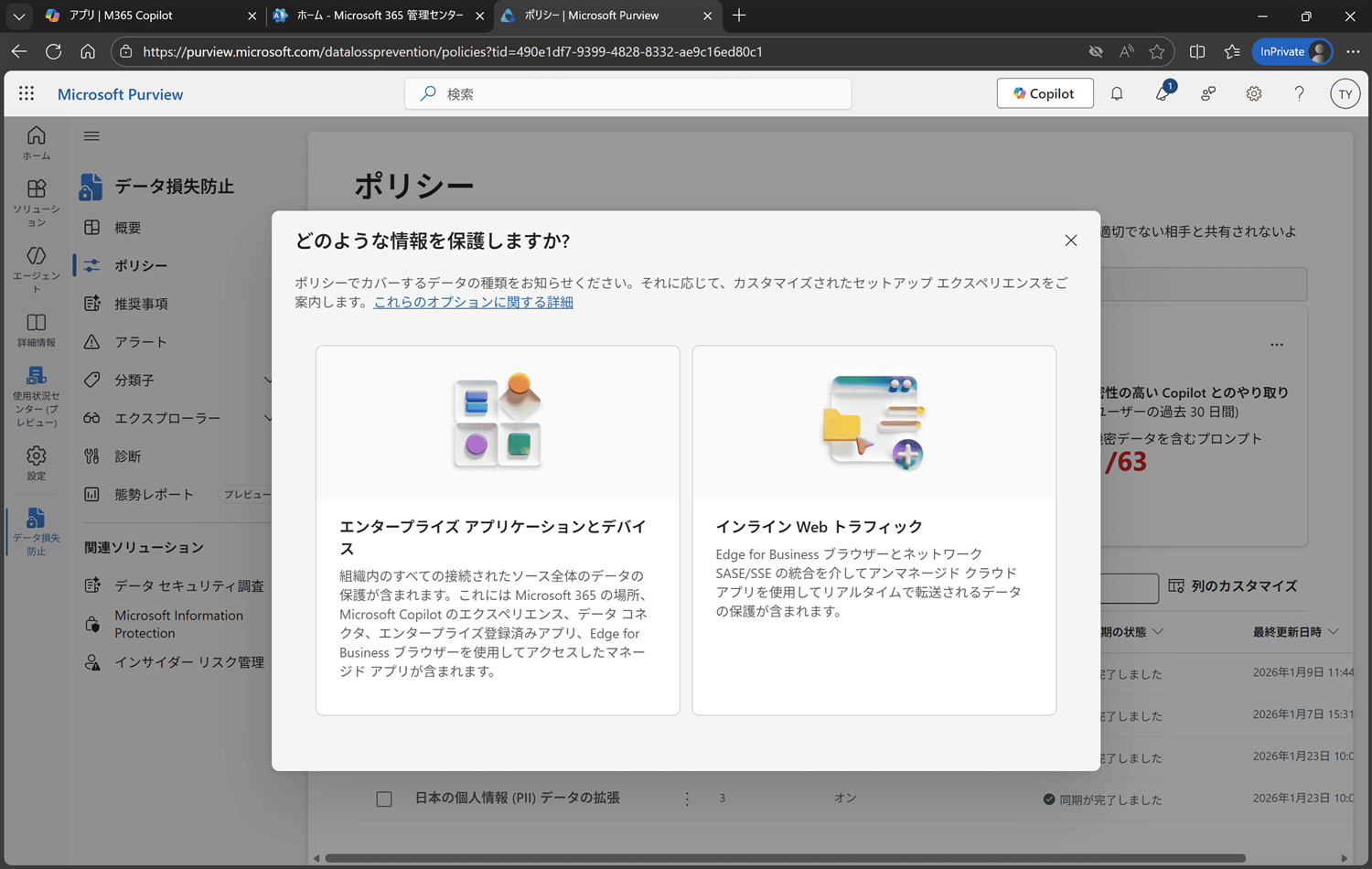
Task: Open more actions for 日本の個人情報 policy
Action: click(x=687, y=799)
